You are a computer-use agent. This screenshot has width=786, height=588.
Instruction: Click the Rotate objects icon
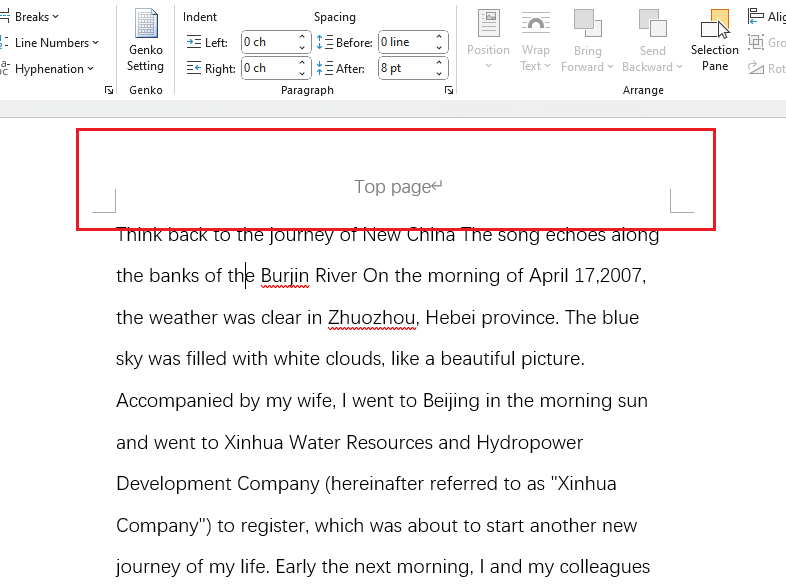(x=755, y=68)
